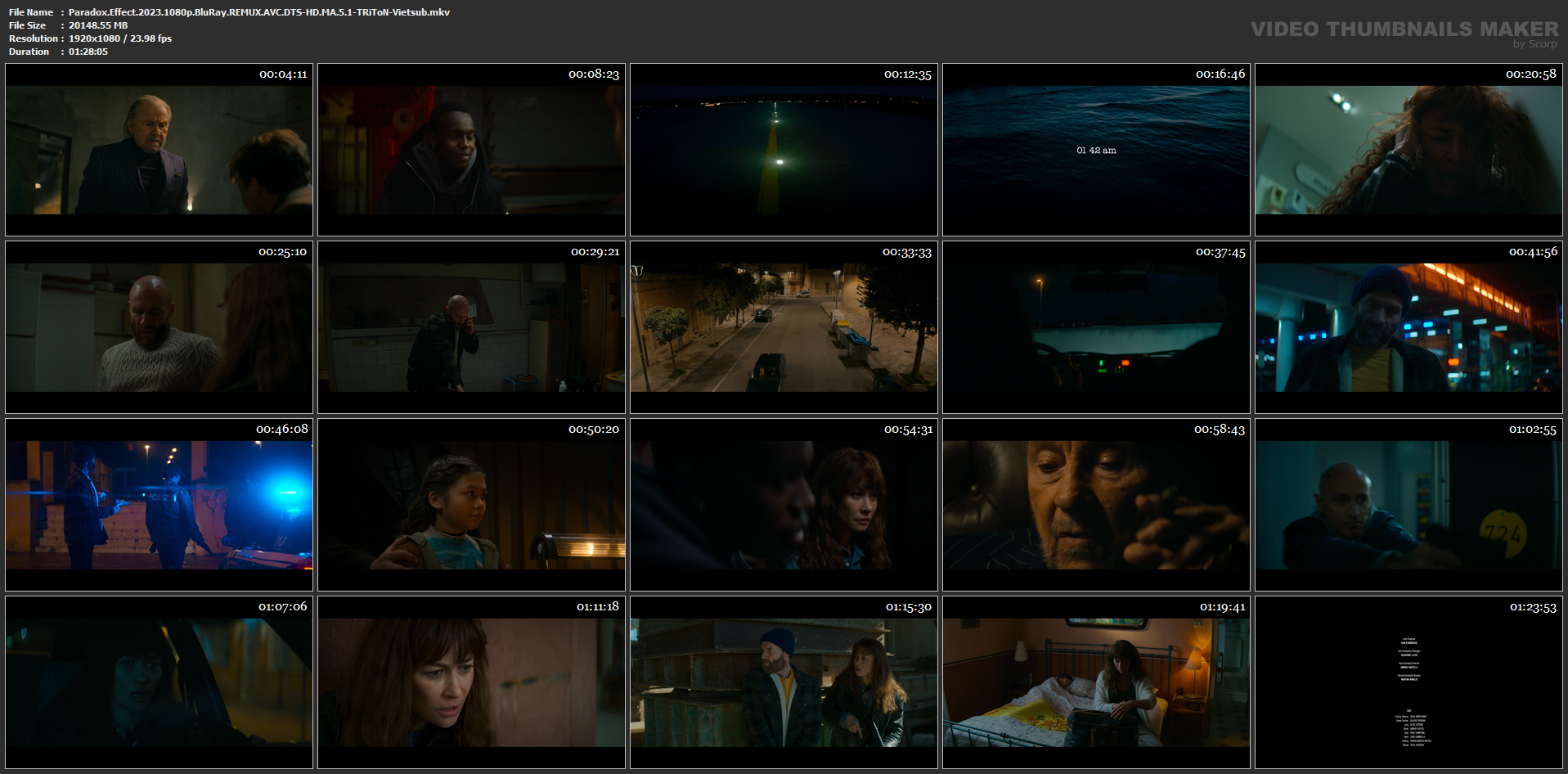Select the street view frame at 00:33:33
Screen dimensions: 1568x774
[x=784, y=327]
